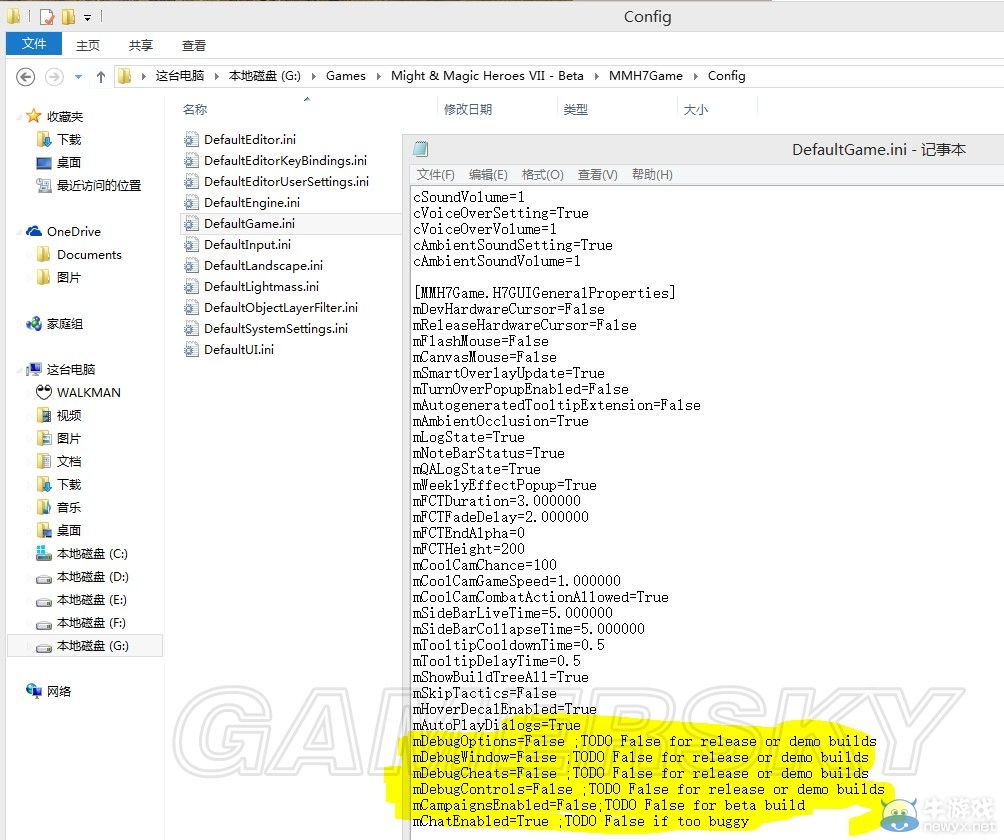1004x840 pixels.
Task: Open the 文件 tab in the Explorer ribbon
Action: pos(34,44)
